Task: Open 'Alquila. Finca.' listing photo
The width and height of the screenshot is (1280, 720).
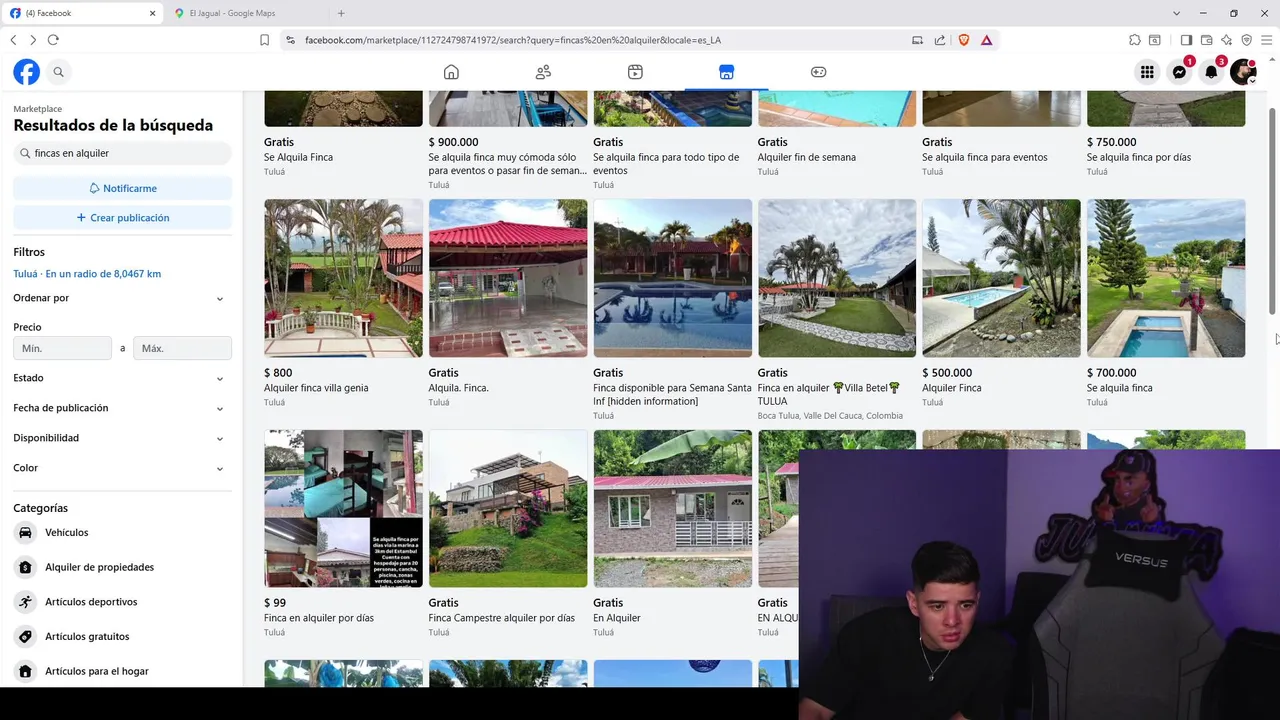Action: 508,278
